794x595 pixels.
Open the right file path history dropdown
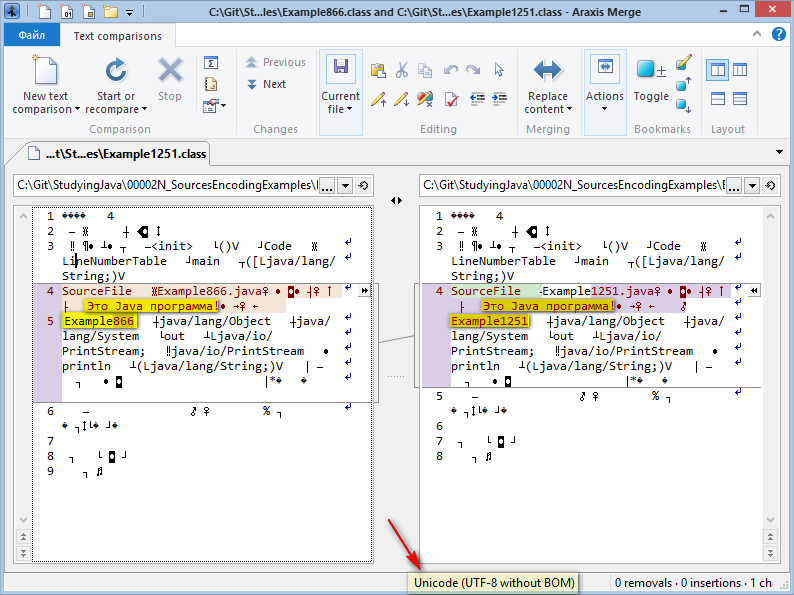[x=752, y=186]
